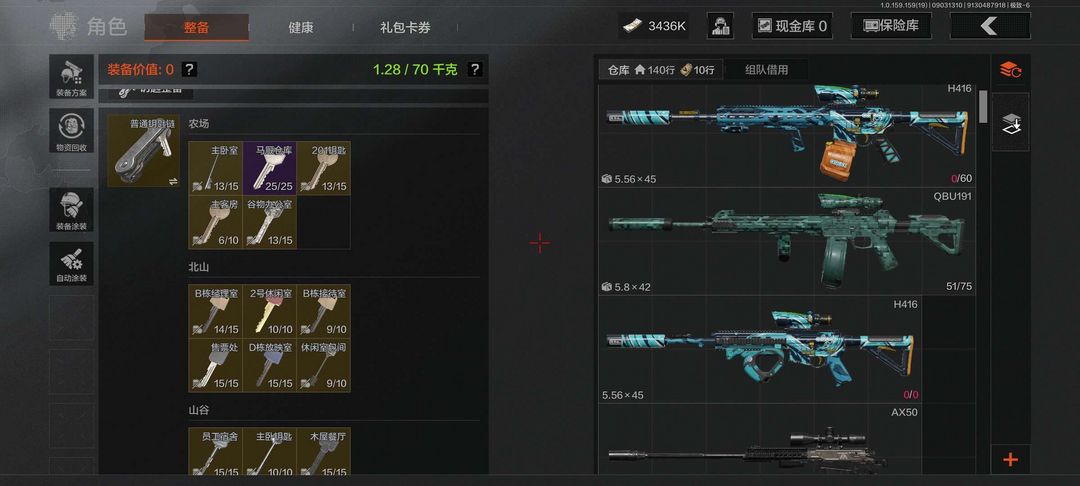Open the 现金库 cash vault button
This screenshot has height=486, width=1080.
(x=792, y=26)
